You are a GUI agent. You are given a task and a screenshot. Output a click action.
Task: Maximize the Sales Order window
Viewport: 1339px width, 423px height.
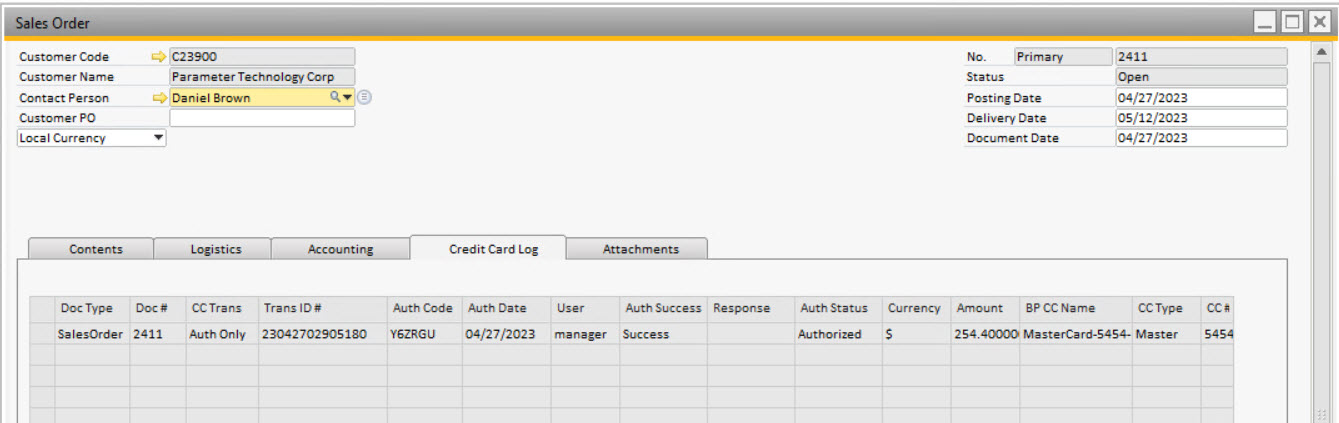[x=1292, y=22]
